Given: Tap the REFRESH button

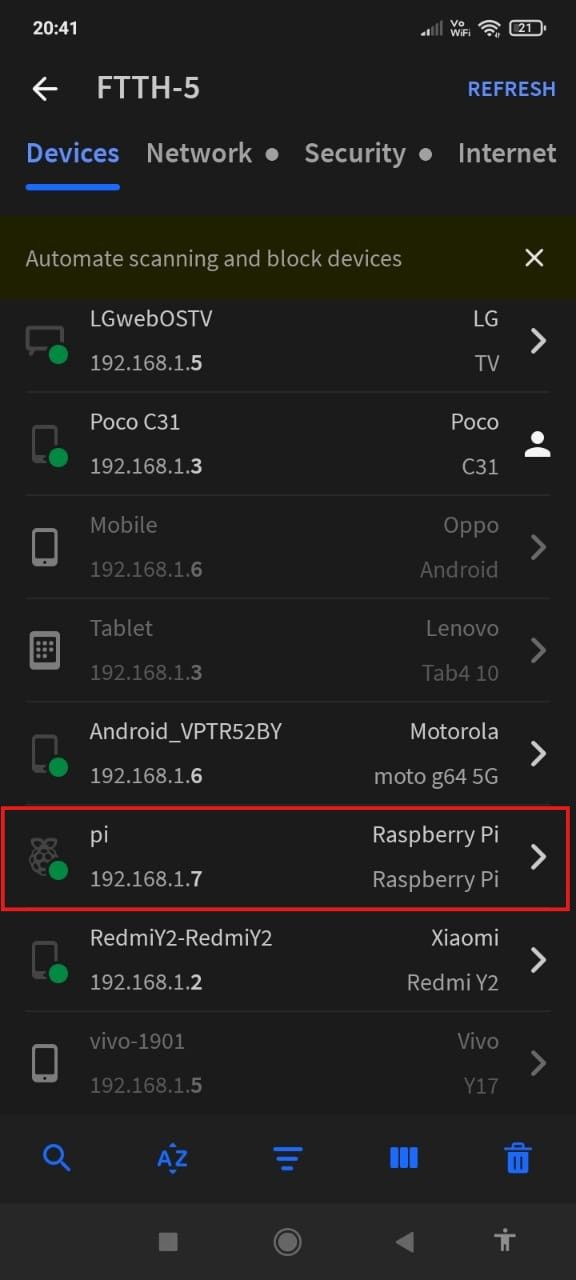Looking at the screenshot, I should click(512, 88).
